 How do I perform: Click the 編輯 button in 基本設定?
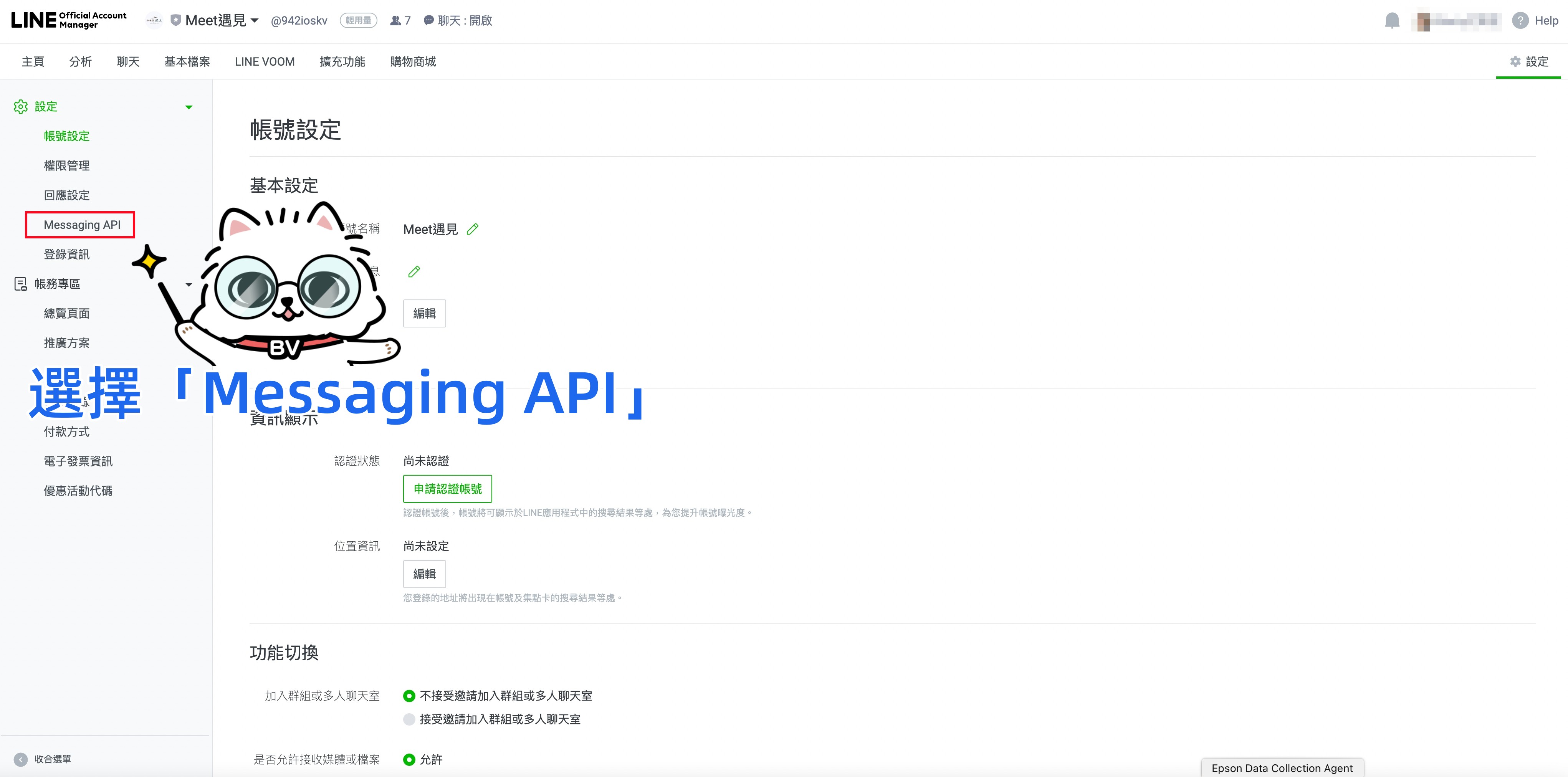coord(424,313)
